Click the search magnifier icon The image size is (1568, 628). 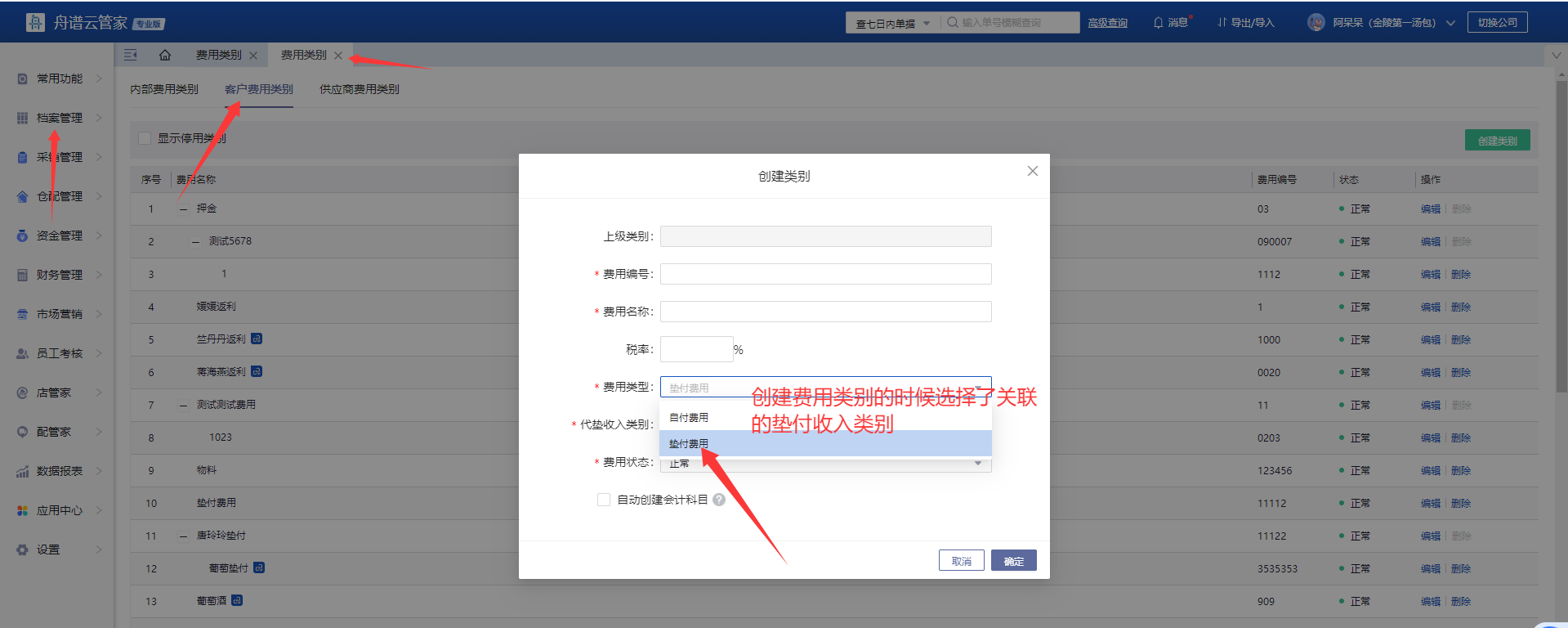pyautogui.click(x=952, y=23)
